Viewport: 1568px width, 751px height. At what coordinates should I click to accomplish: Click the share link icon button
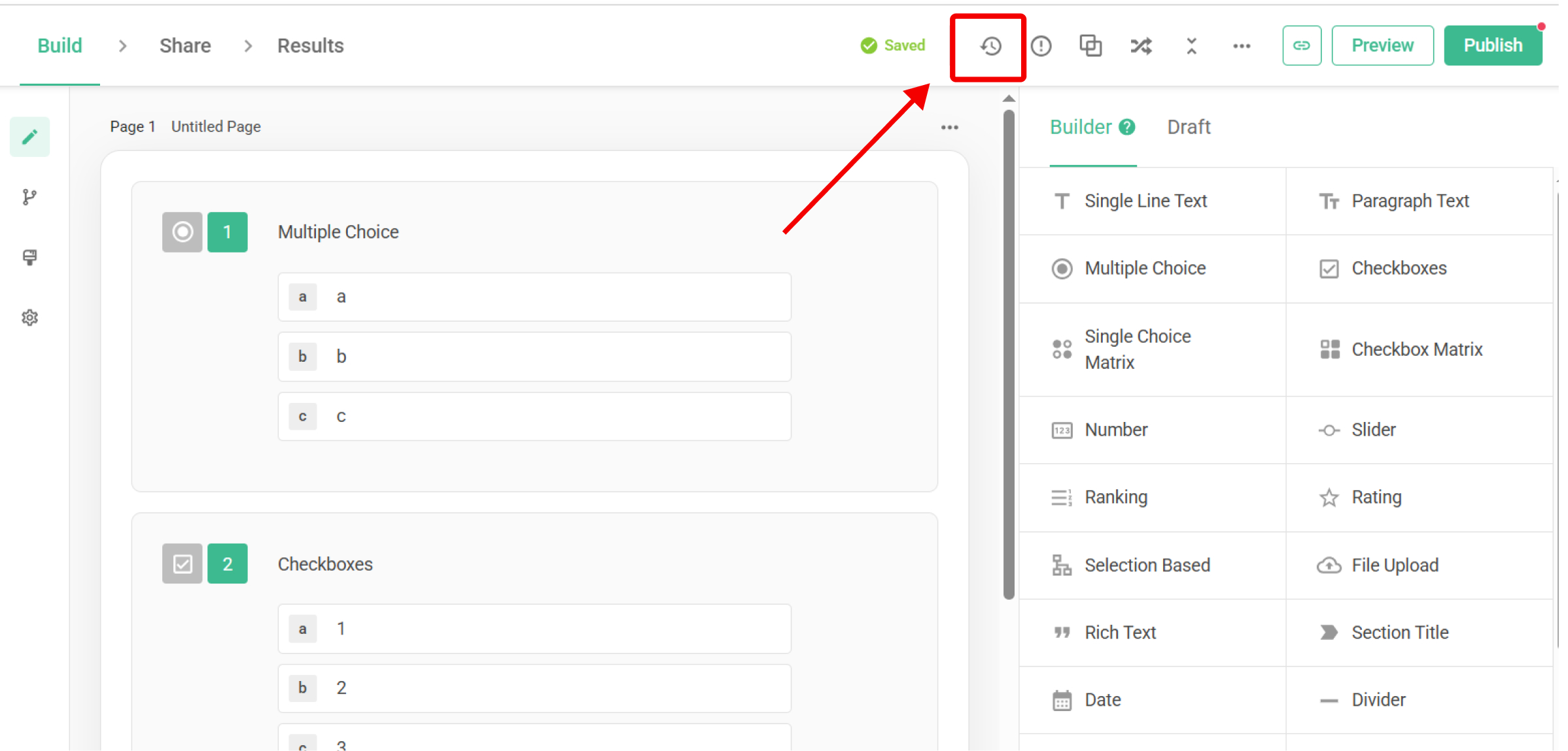tap(1302, 45)
